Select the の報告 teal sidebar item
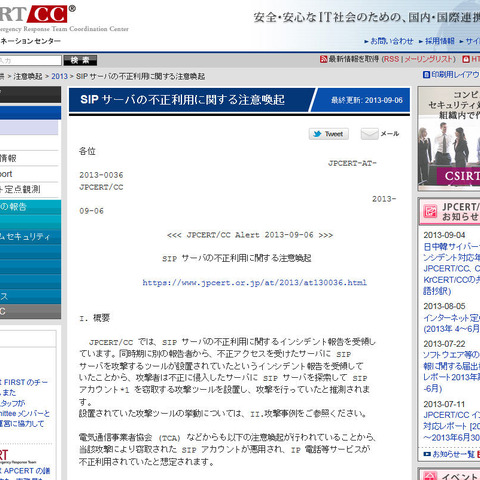 (30, 207)
